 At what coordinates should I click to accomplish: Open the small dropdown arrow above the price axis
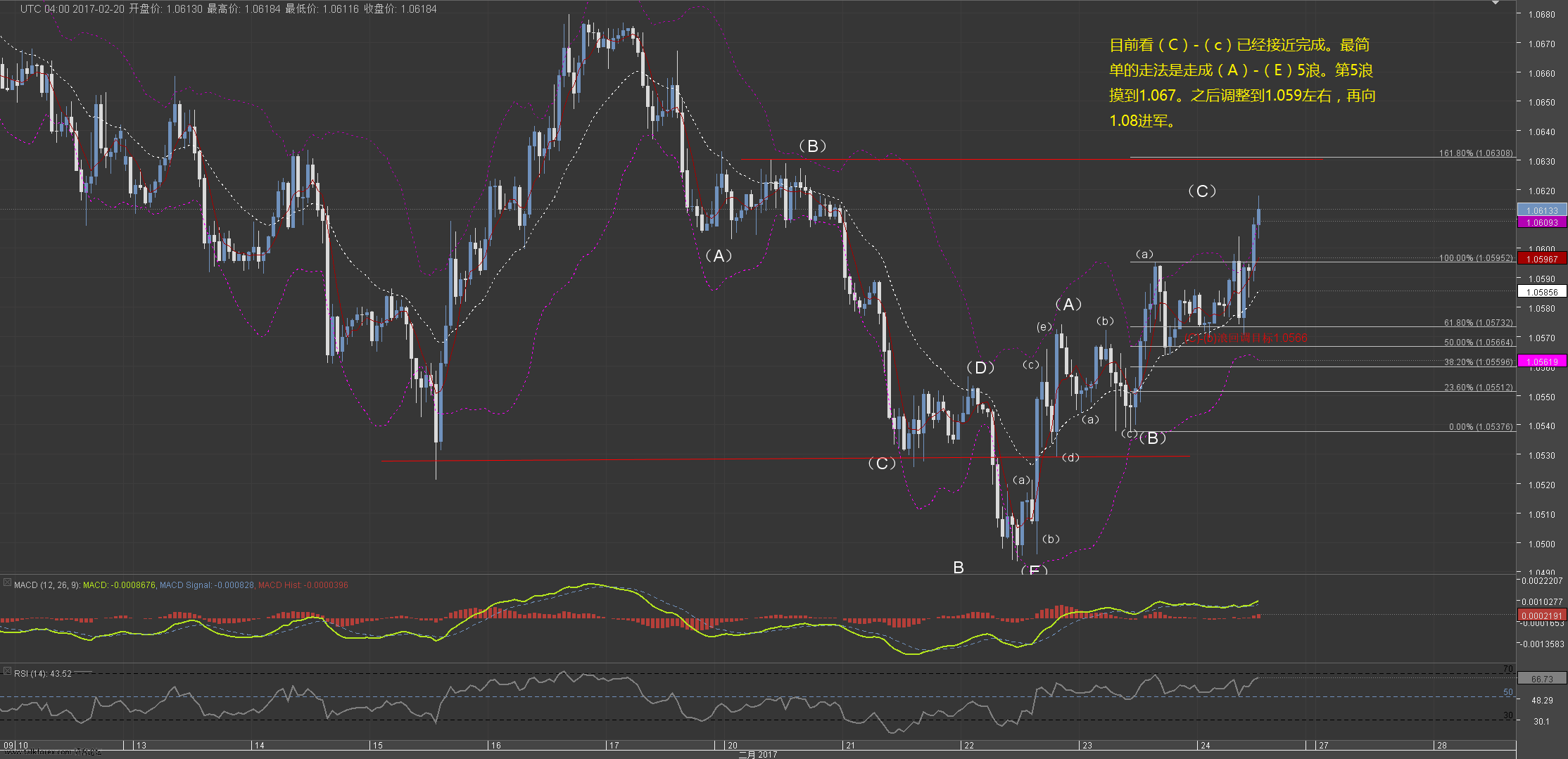tap(1496, 3)
